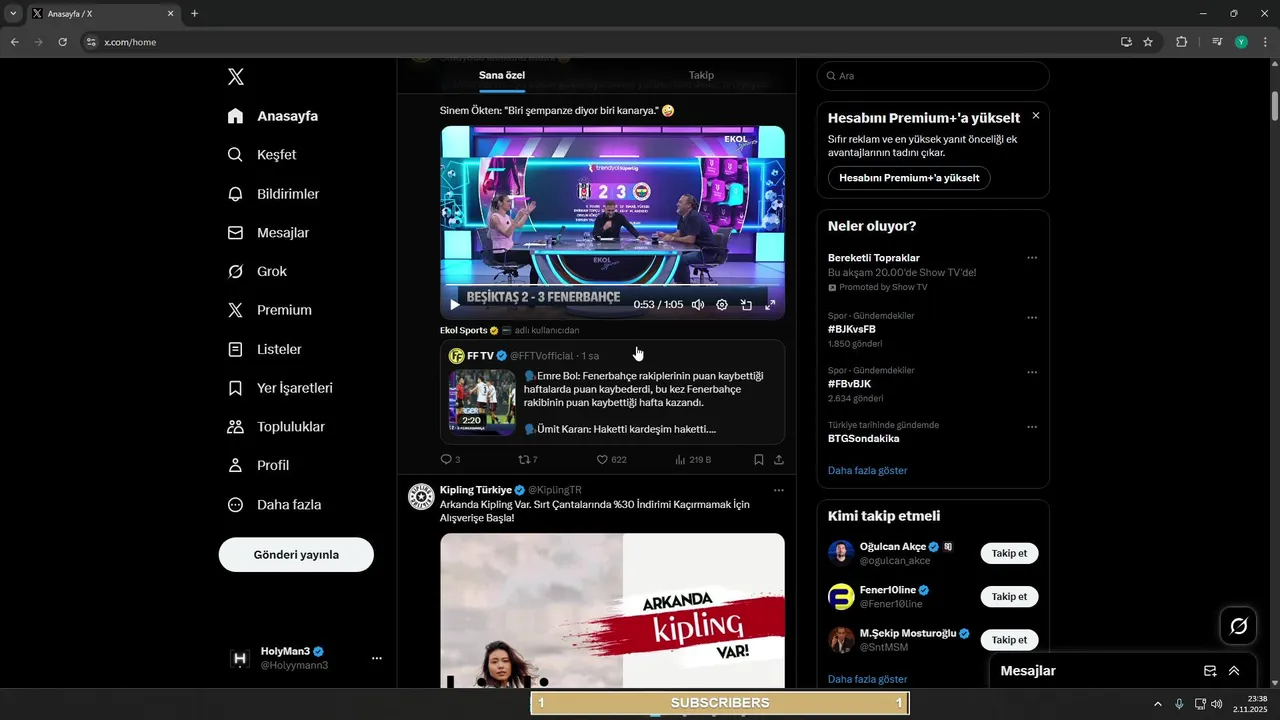The width and height of the screenshot is (1280, 720).
Task: Show hidden system tray icons
Action: [1158, 704]
